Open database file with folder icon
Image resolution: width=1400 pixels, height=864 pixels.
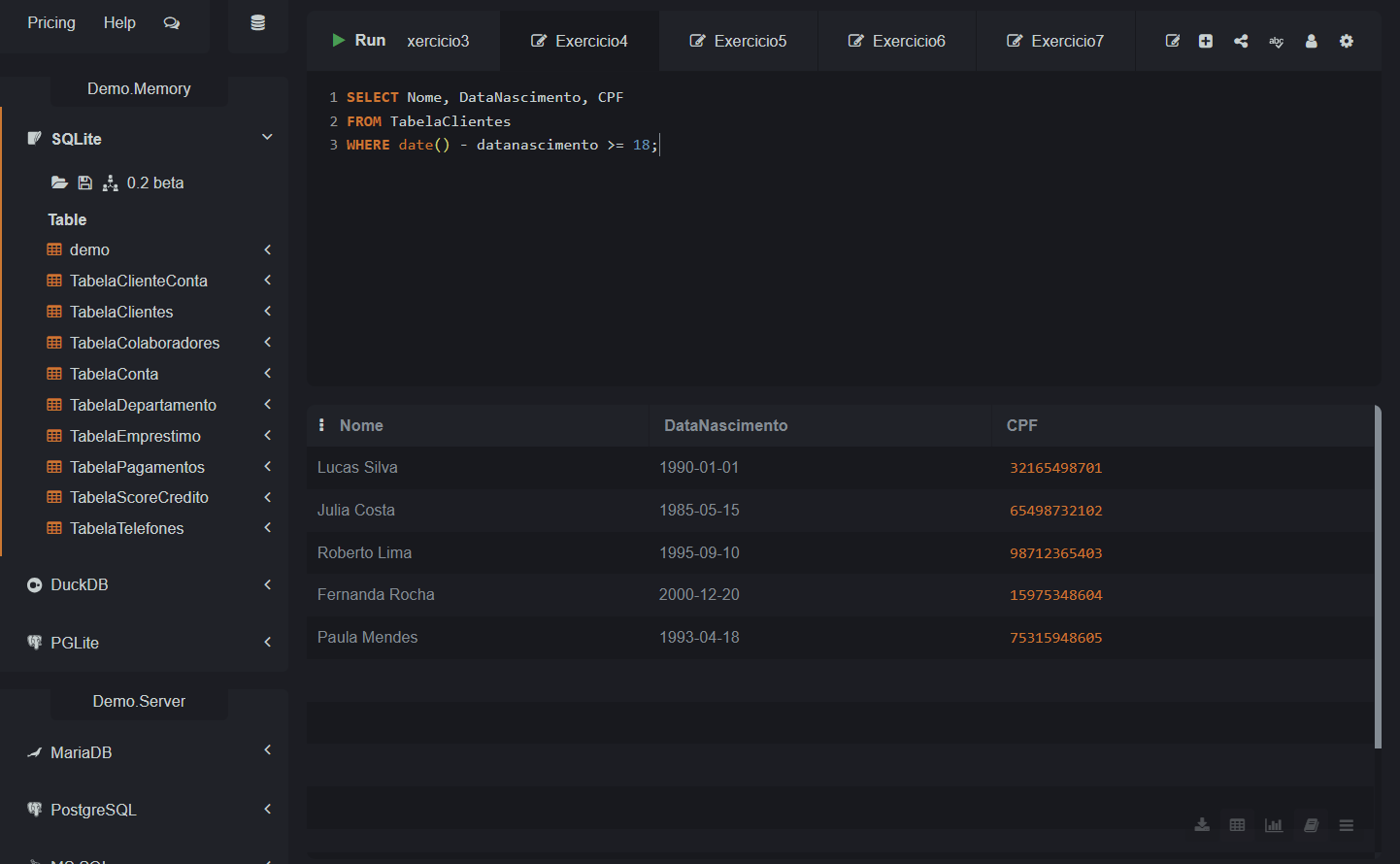pos(59,183)
